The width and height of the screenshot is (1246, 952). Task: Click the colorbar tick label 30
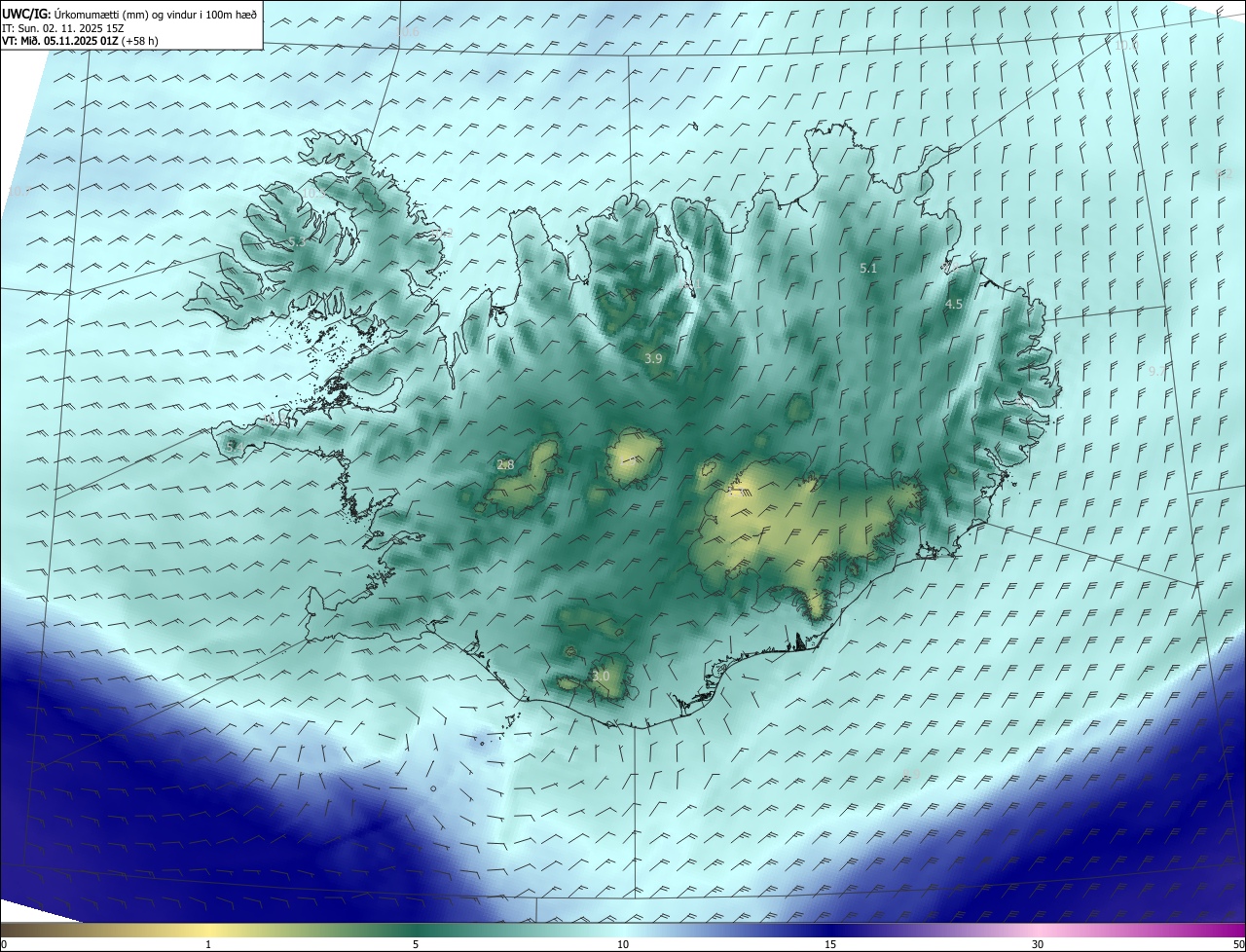coord(1038,944)
